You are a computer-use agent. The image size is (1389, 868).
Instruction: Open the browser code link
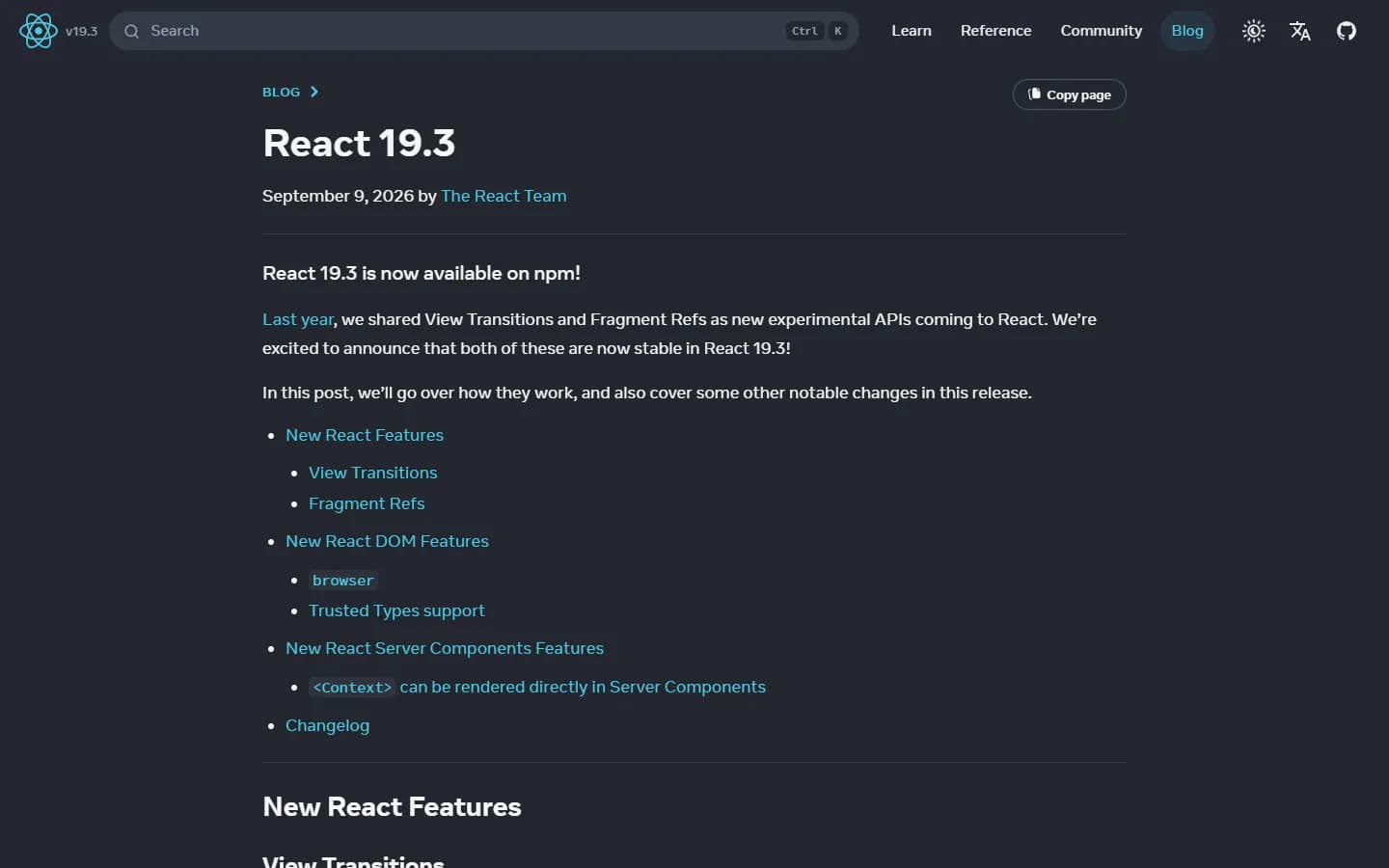pos(342,580)
